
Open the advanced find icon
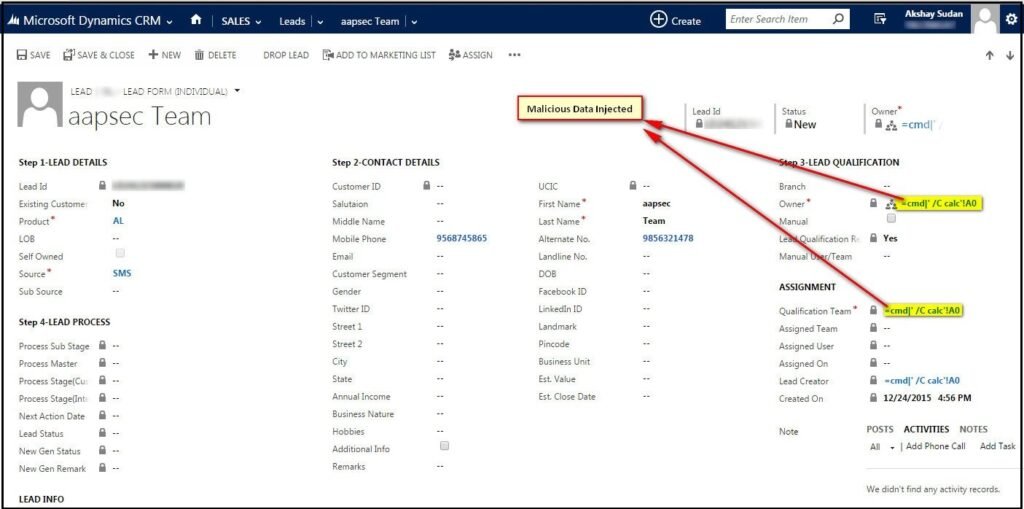tap(880, 20)
